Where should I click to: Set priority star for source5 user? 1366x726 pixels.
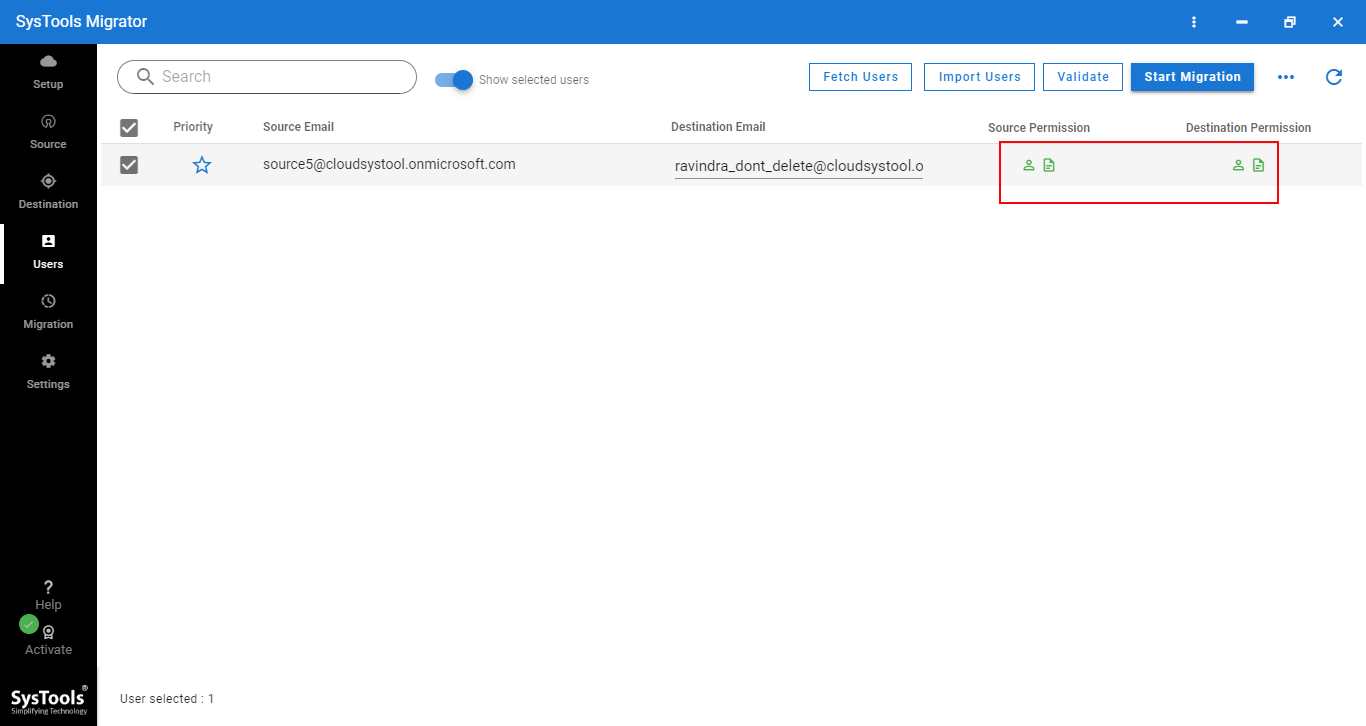[x=202, y=165]
